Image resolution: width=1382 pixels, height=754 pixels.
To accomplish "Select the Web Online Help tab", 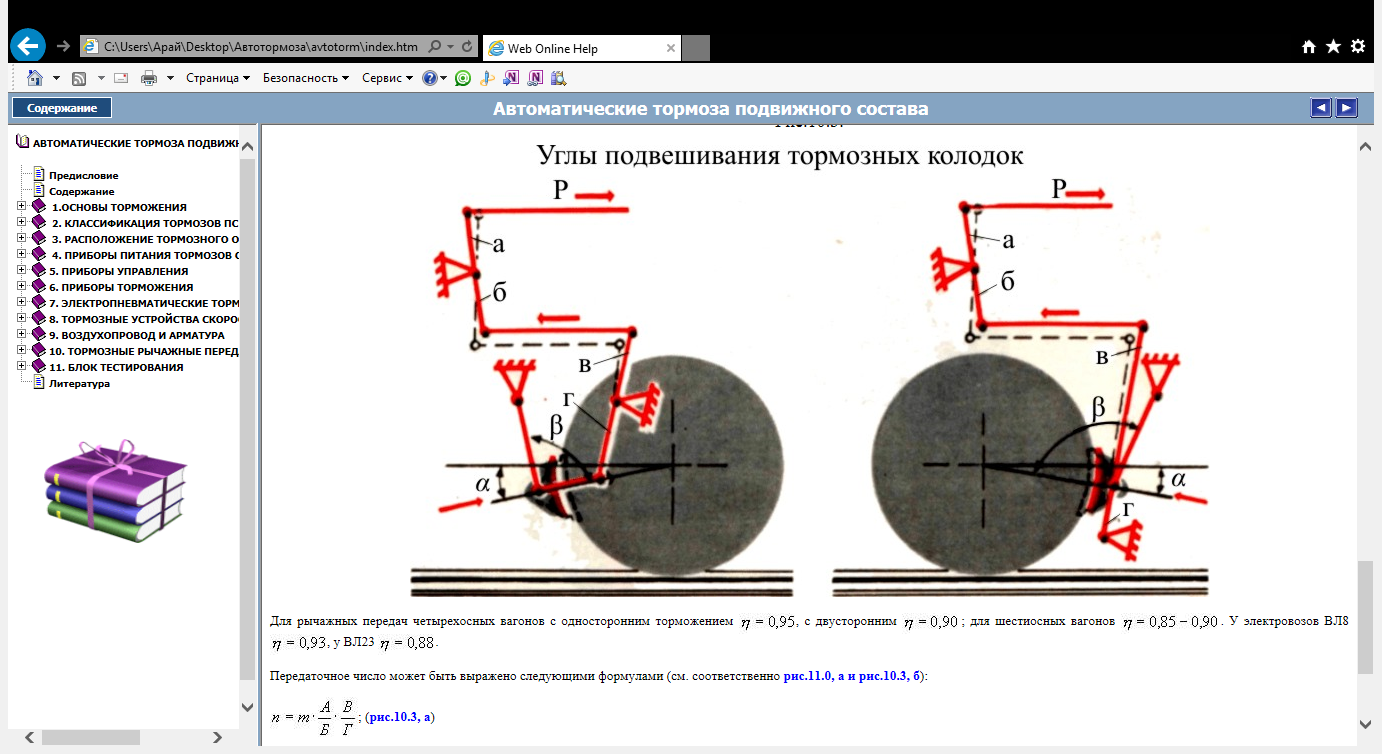I will (x=581, y=47).
